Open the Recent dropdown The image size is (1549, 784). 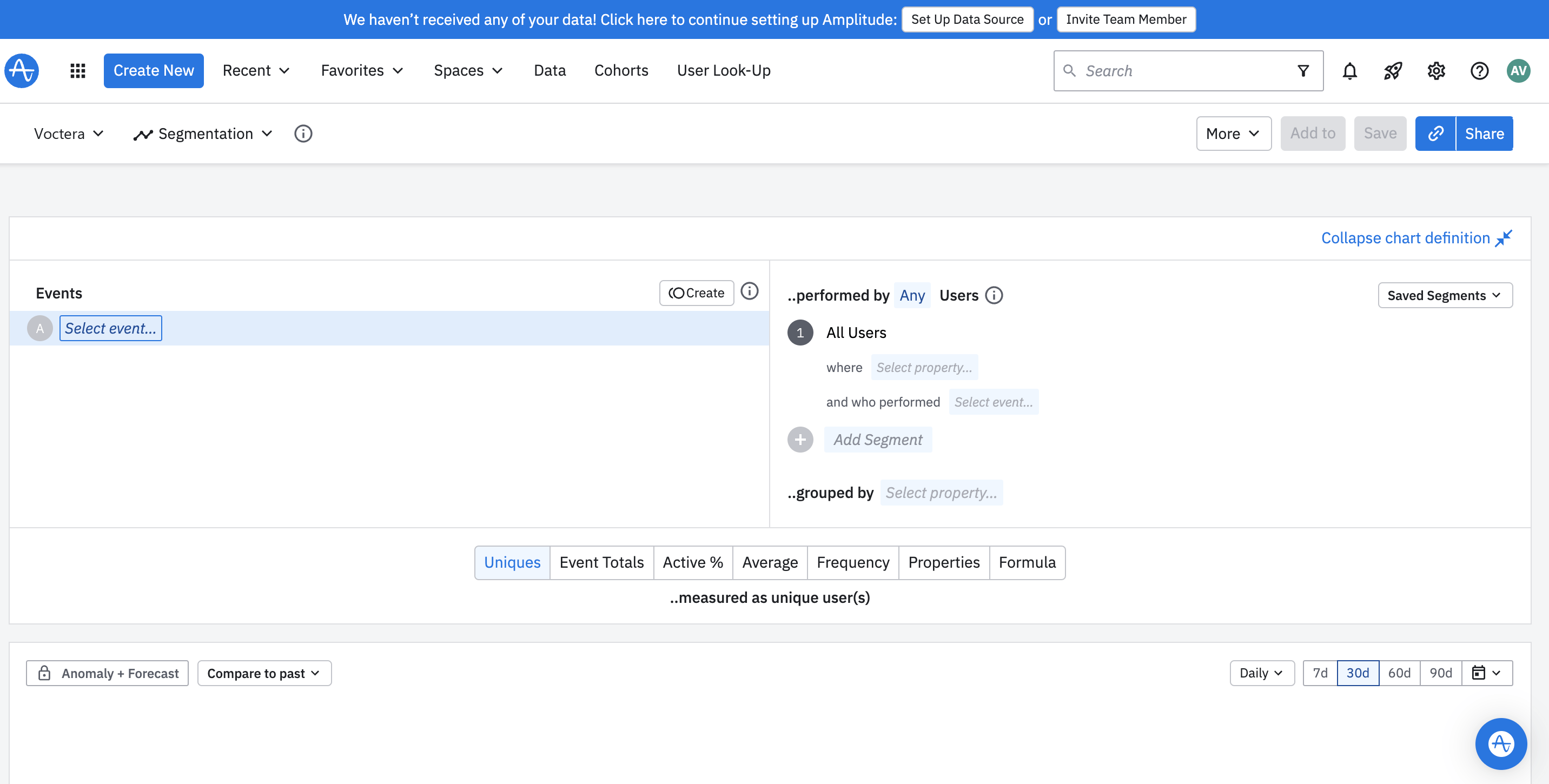pos(256,70)
